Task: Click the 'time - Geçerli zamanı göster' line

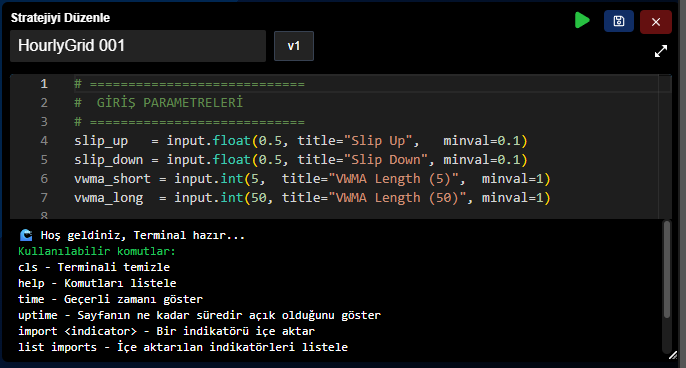Action: click(110, 299)
